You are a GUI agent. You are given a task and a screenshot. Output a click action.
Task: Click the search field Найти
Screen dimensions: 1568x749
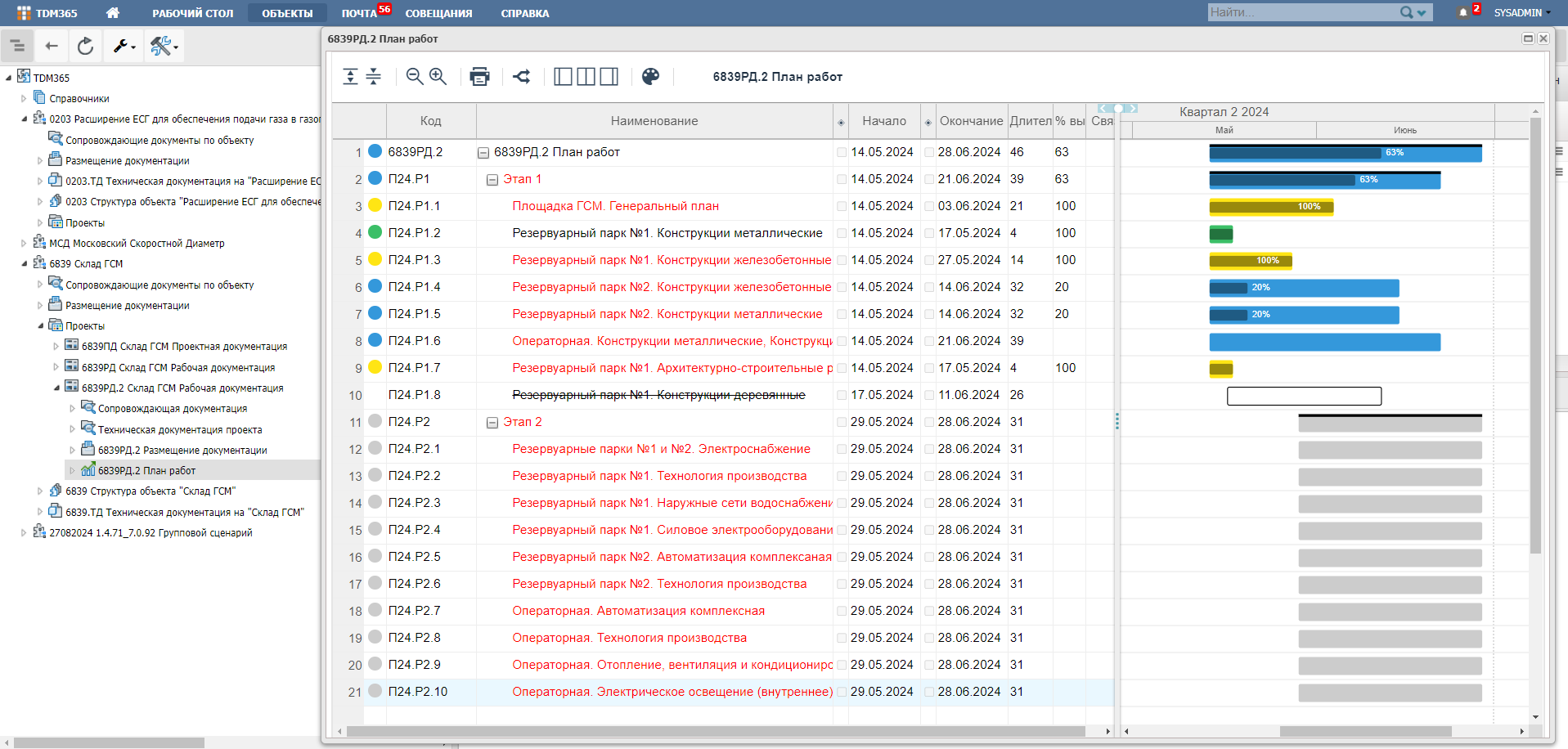(1302, 12)
